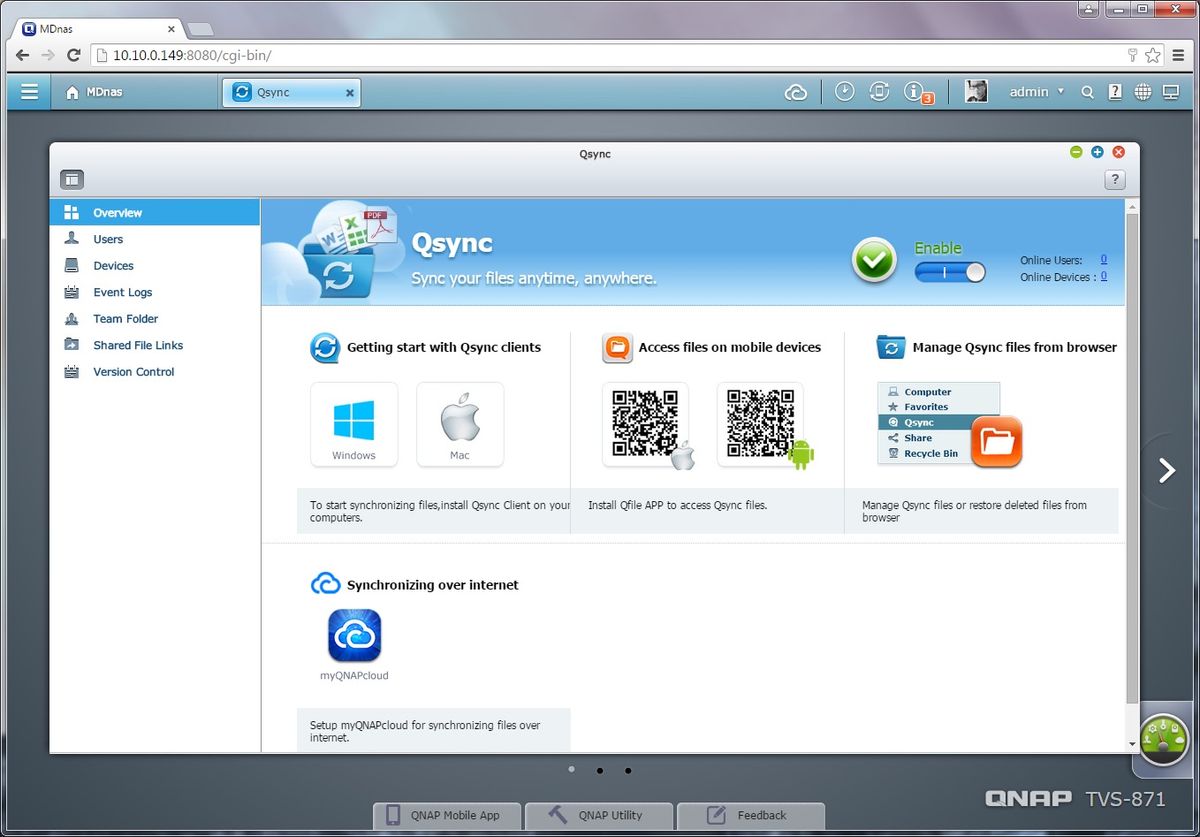
Task: Select the first desktop page dot
Action: 571,770
